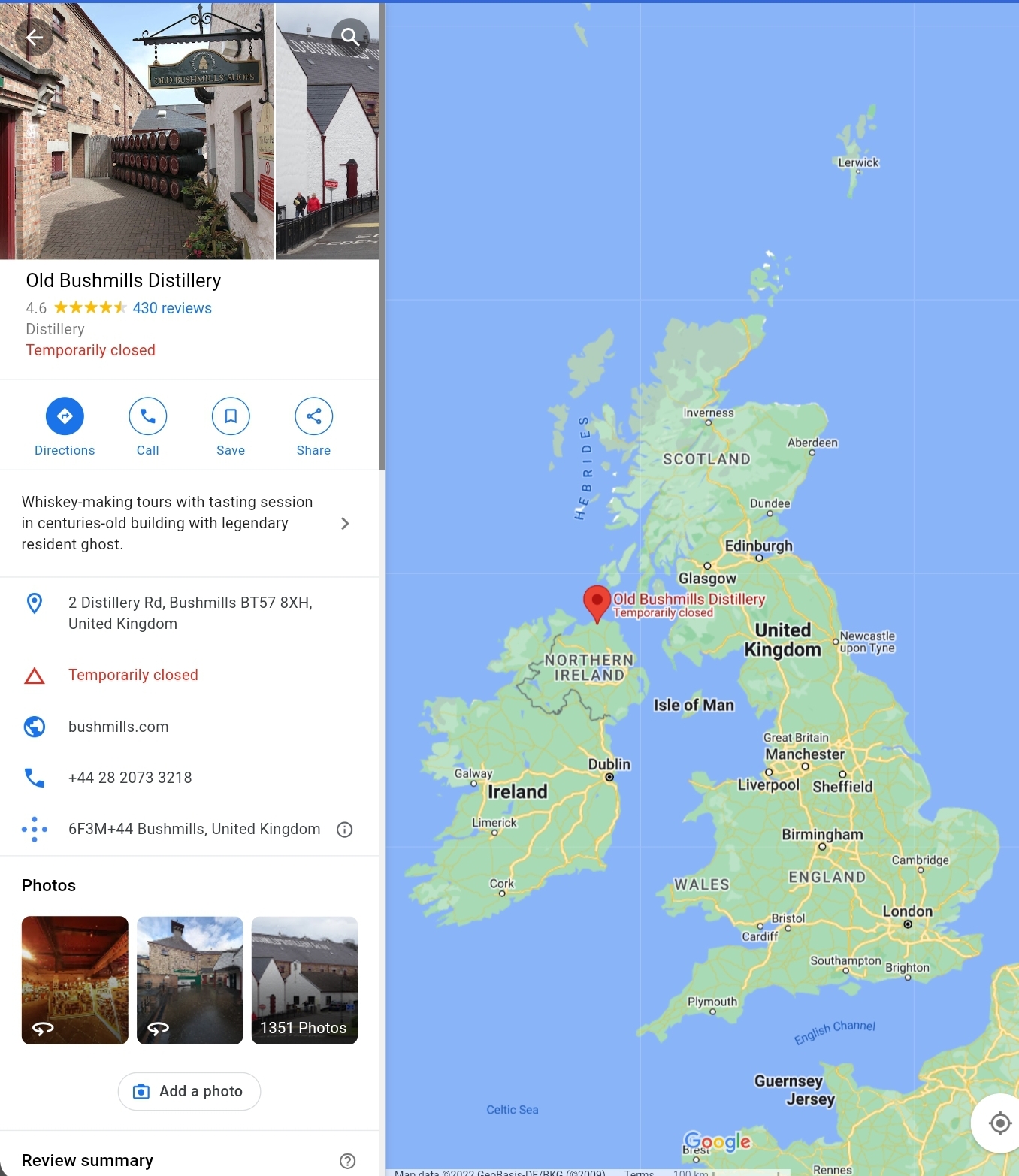Share the Old Bushmills Distillery place
Screen dimensions: 1019x1176
pyautogui.click(x=313, y=427)
